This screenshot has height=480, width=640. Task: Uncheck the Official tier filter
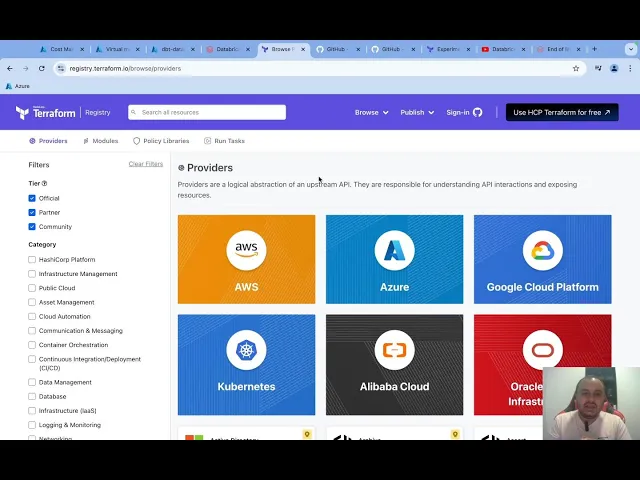[x=32, y=198]
